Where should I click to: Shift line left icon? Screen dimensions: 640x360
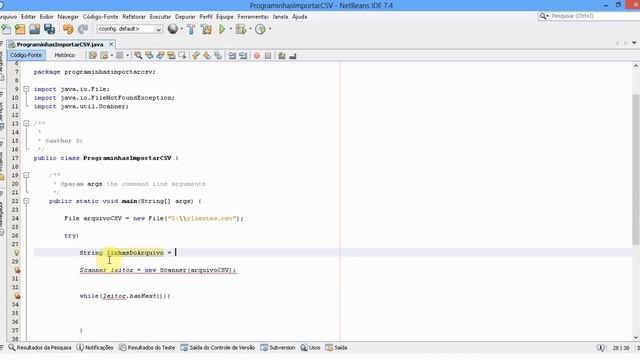(x=232, y=56)
